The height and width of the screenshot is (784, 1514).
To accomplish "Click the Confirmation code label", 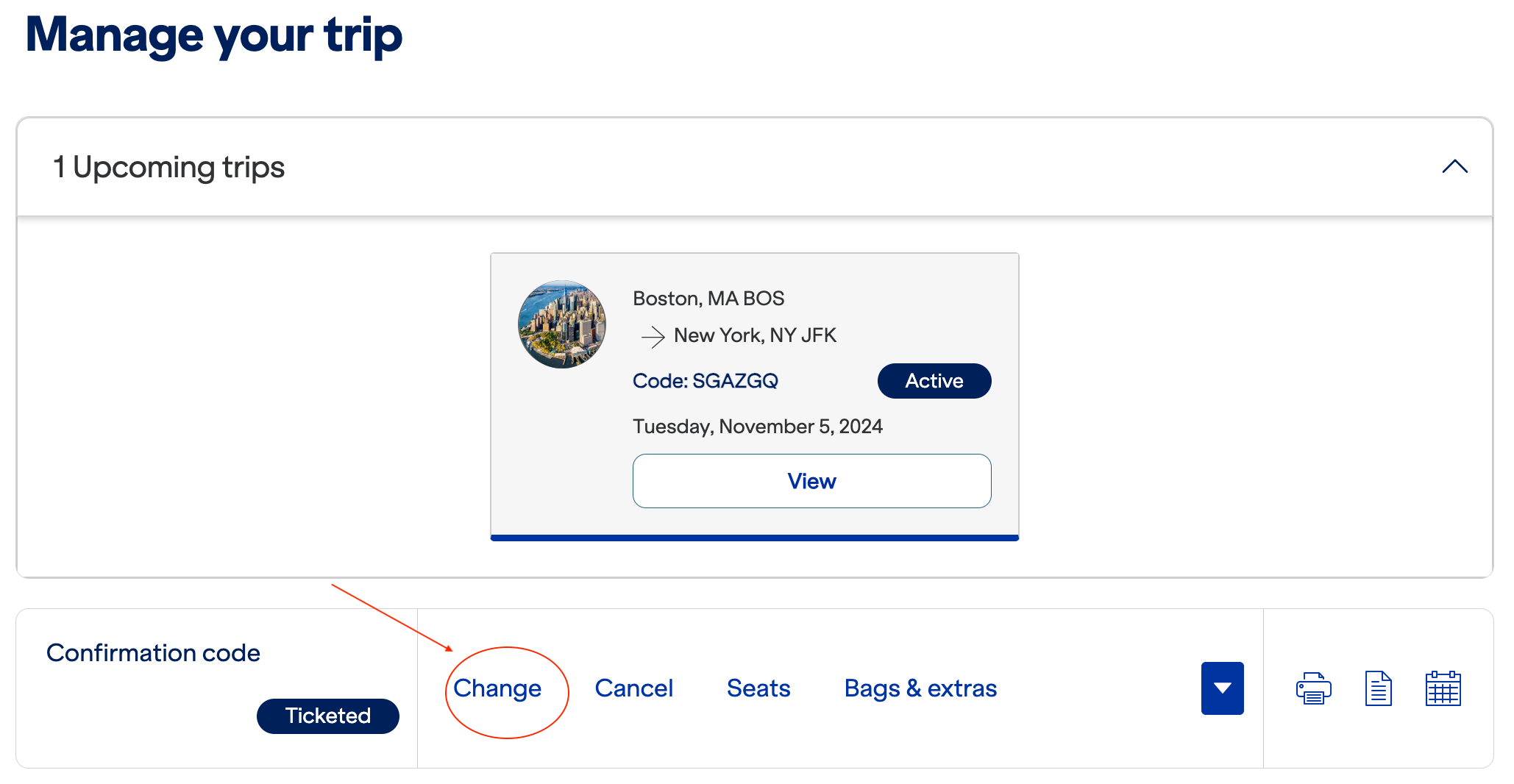I will (153, 652).
